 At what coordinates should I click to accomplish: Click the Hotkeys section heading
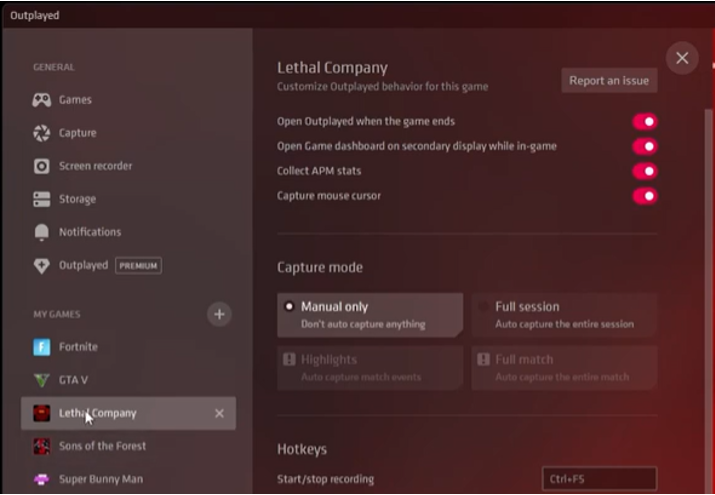[x=302, y=449]
